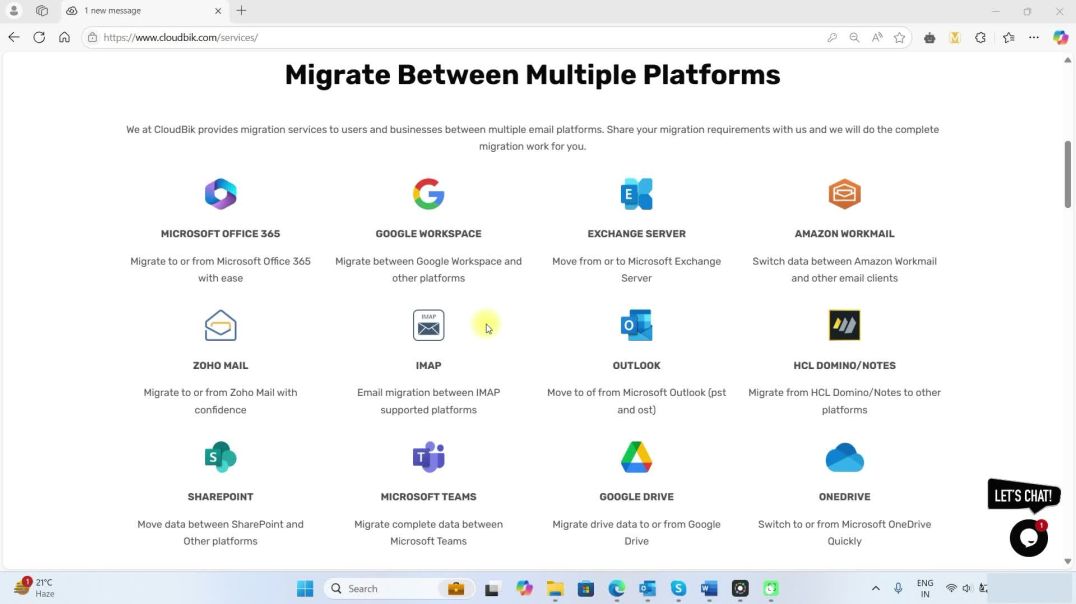This screenshot has height=604, width=1076.
Task: Click the IMAP mail icon
Action: point(428,325)
